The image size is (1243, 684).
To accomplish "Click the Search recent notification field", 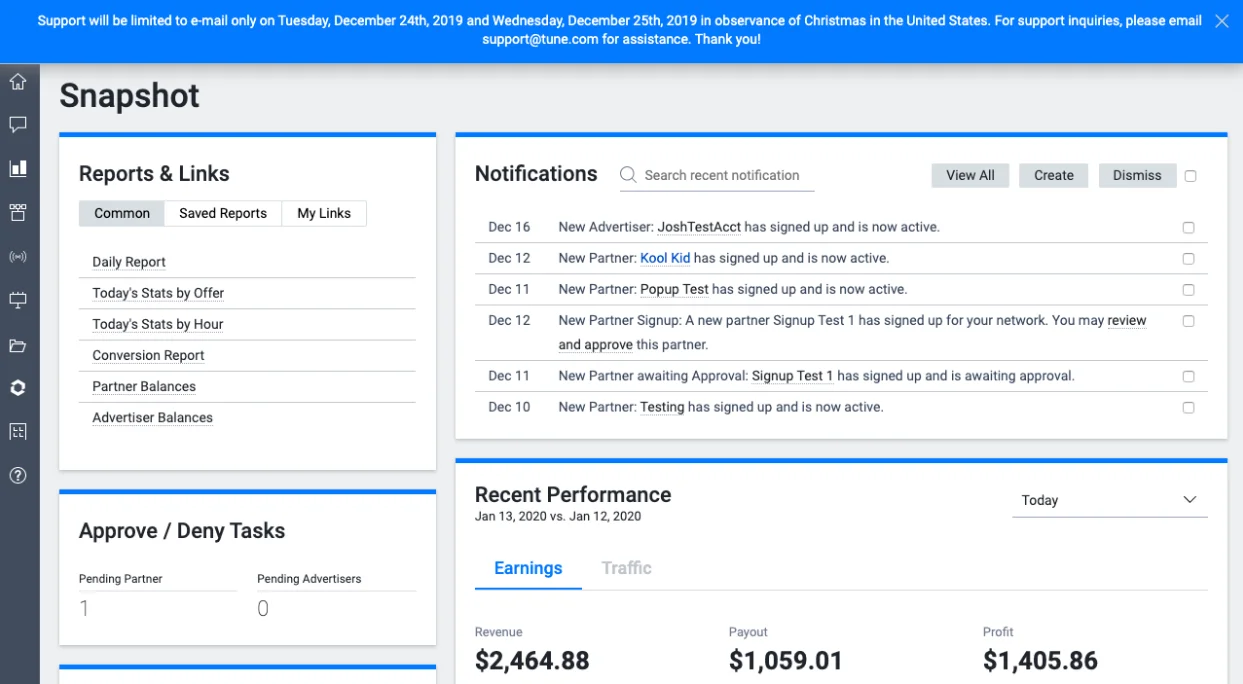I will 717,175.
